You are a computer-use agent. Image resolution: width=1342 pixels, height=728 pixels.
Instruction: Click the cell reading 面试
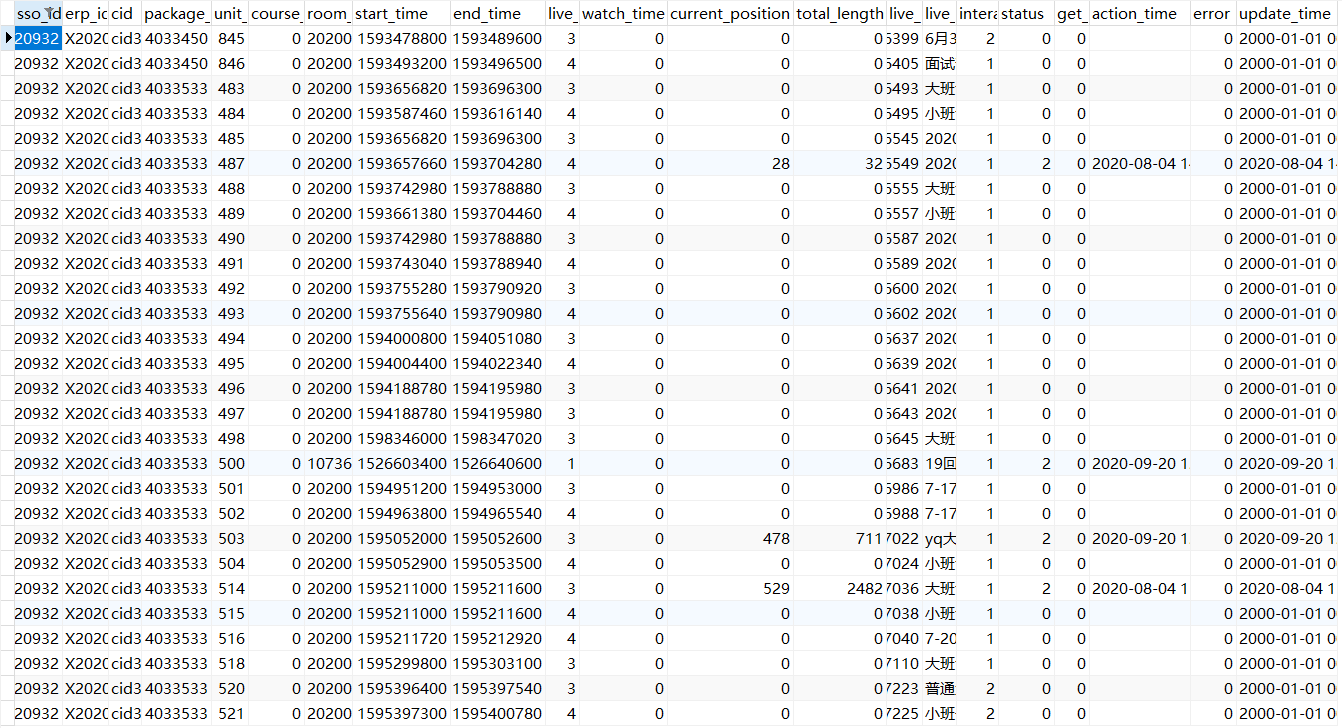(939, 63)
